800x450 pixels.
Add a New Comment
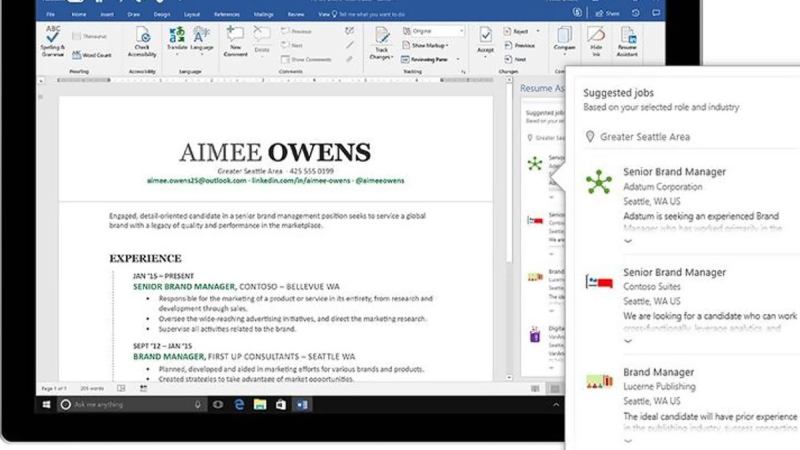[x=235, y=40]
